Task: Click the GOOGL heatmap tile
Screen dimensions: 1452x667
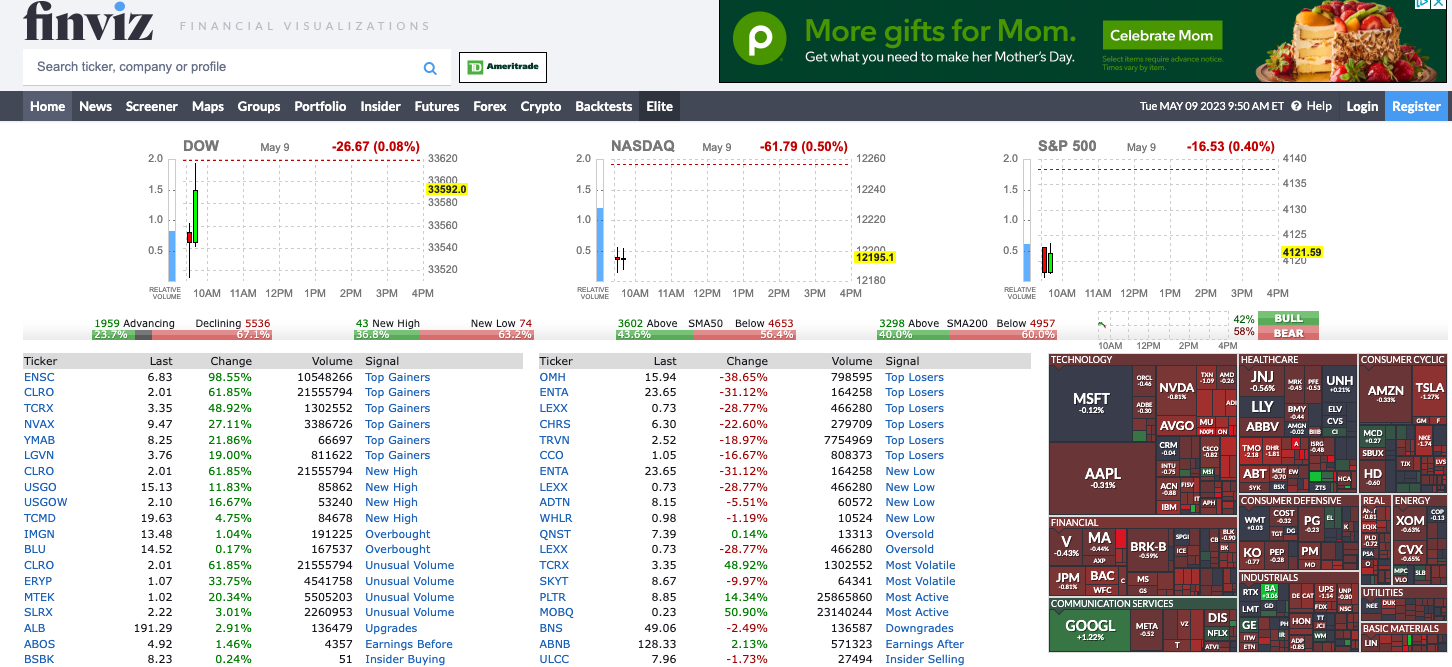Action: coord(1089,630)
